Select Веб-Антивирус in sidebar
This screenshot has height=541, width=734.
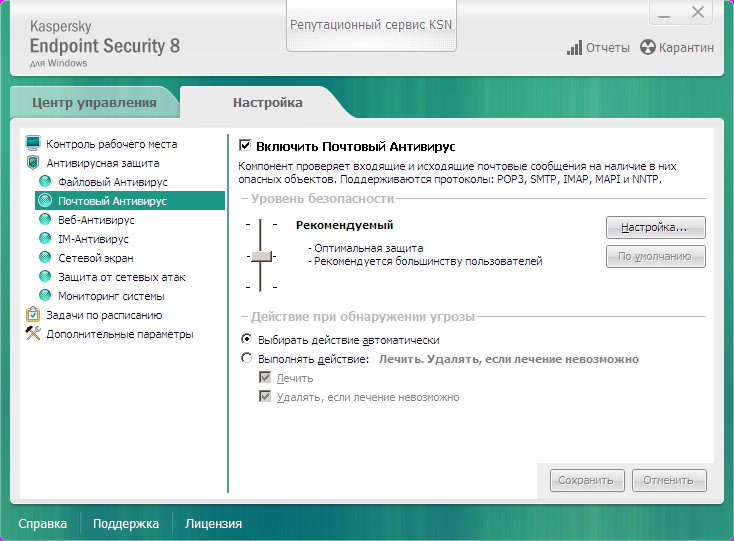[96, 220]
